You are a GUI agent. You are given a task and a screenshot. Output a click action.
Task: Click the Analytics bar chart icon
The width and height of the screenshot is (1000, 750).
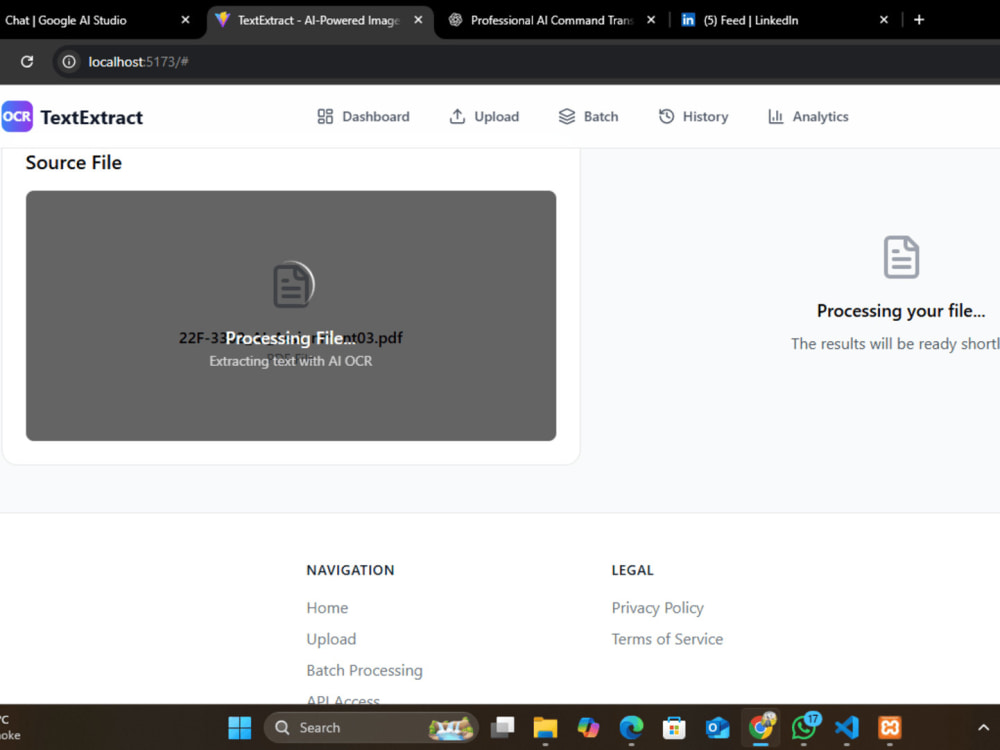[x=776, y=117]
